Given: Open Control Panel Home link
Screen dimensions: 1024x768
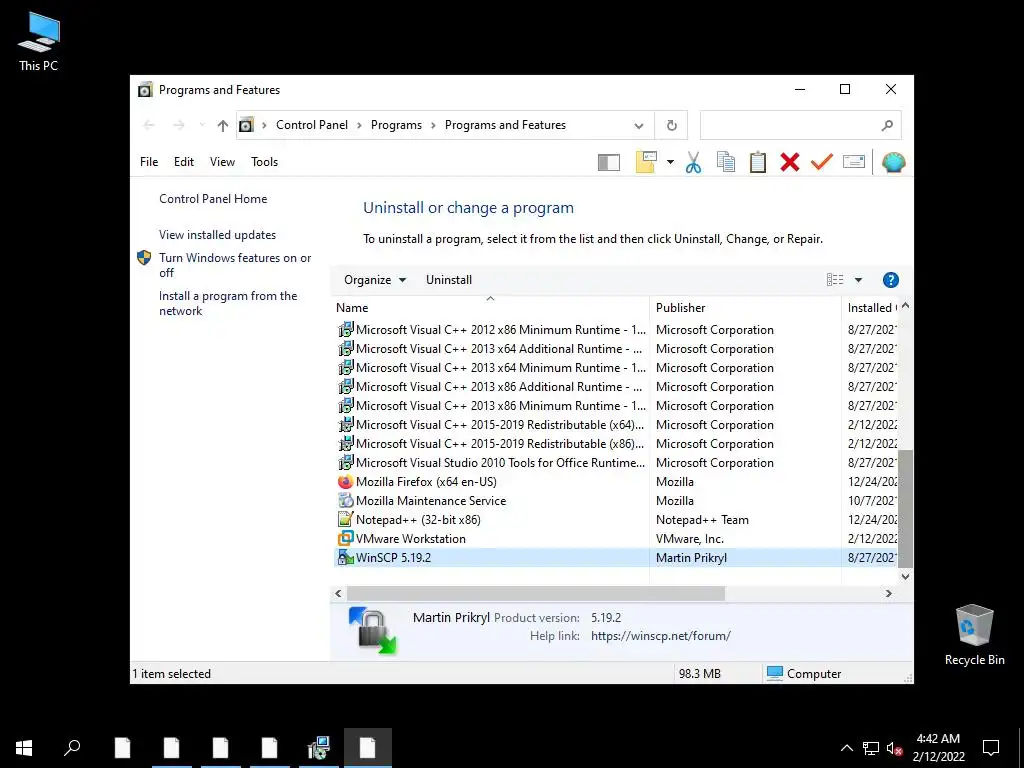Looking at the screenshot, I should tap(213, 199).
